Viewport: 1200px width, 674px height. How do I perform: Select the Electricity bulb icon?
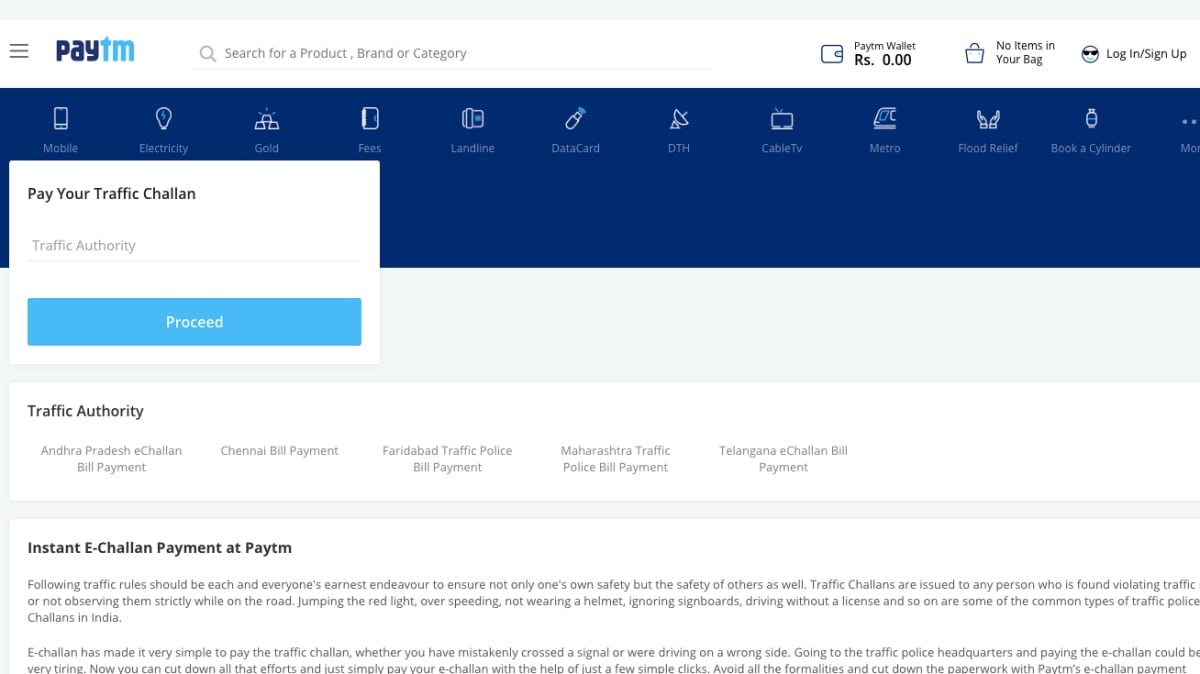[164, 119]
